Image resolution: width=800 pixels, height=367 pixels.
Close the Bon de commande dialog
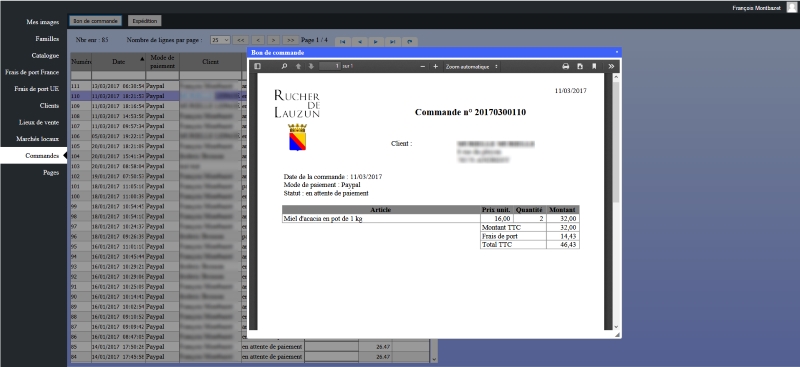point(617,52)
